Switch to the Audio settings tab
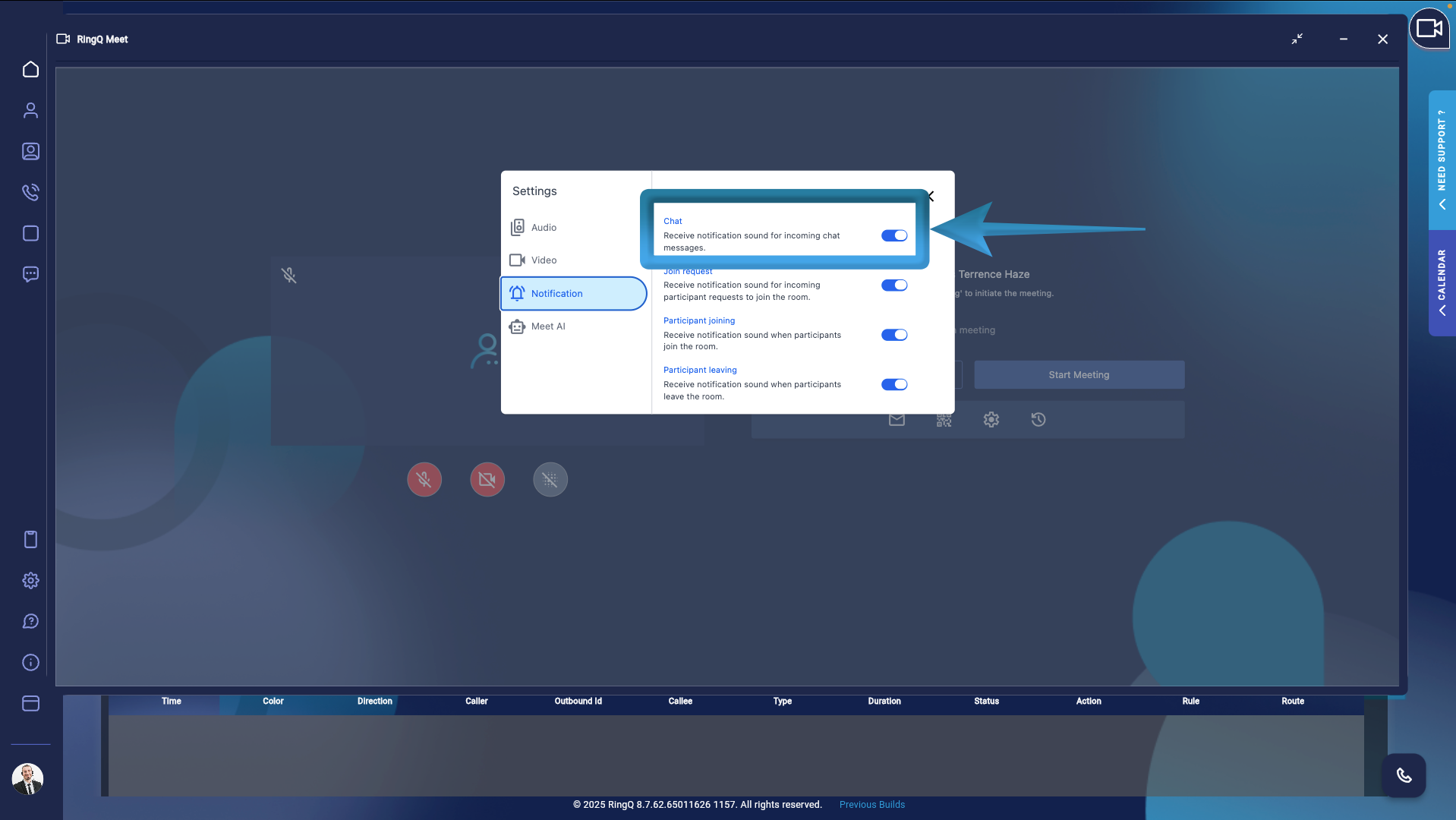 (x=544, y=227)
